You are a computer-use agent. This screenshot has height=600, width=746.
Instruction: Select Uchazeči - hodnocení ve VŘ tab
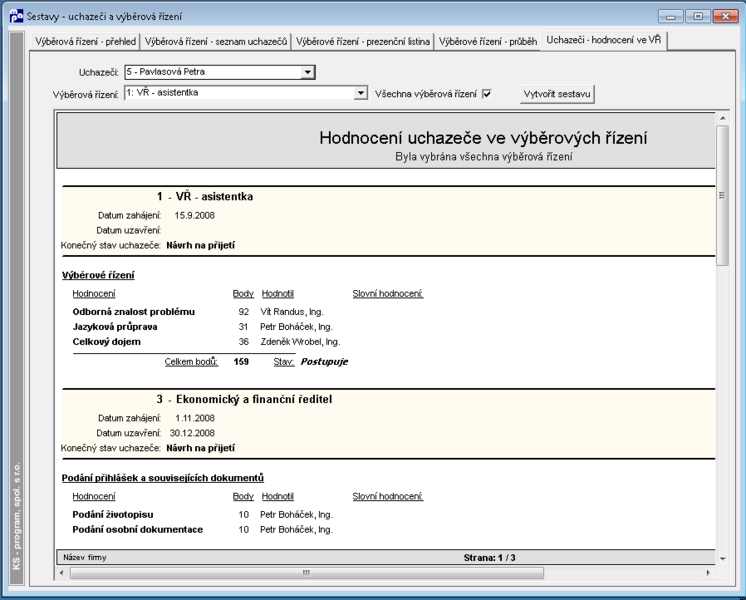pos(603,40)
